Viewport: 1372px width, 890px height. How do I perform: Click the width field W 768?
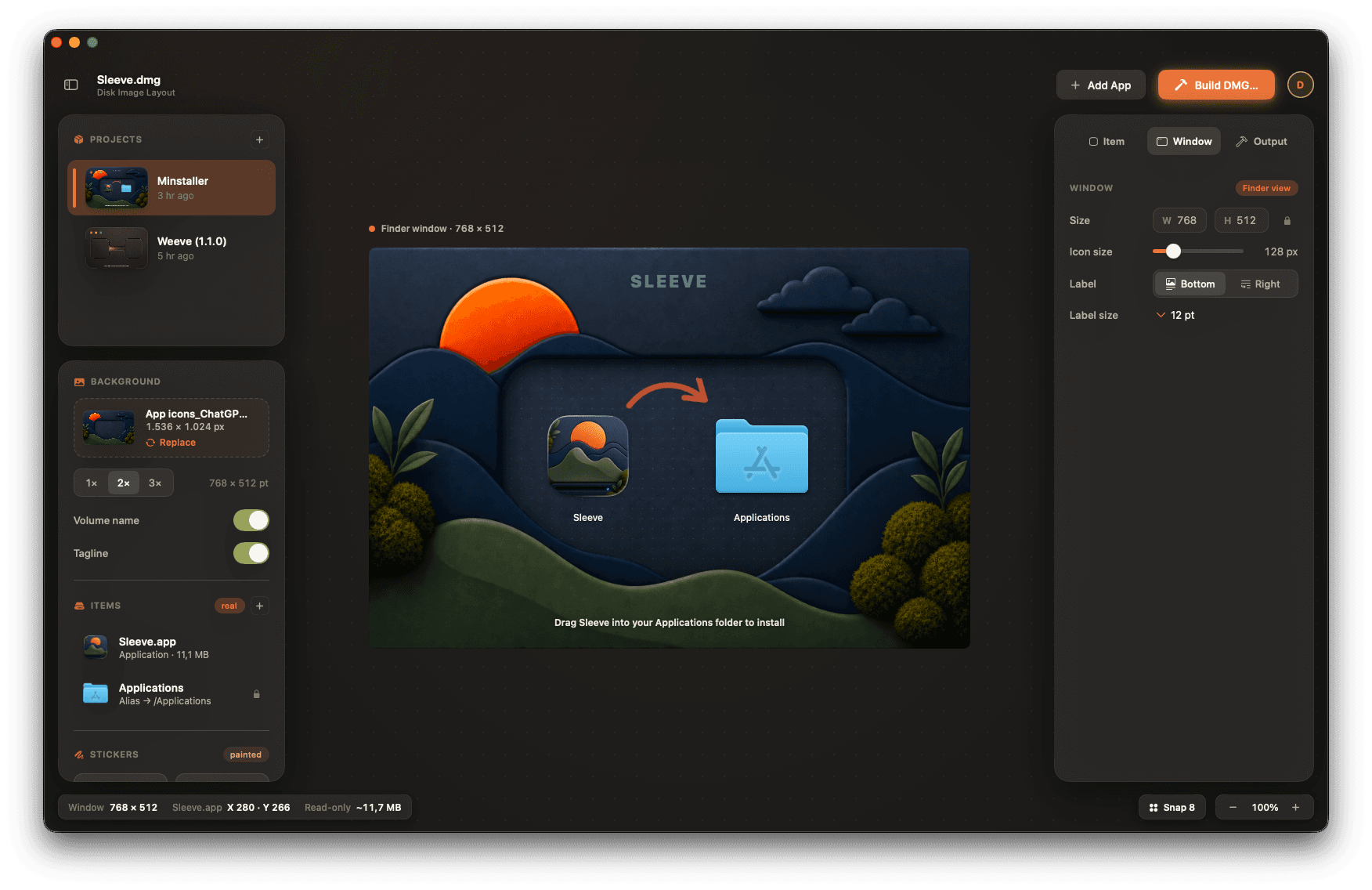(1179, 220)
